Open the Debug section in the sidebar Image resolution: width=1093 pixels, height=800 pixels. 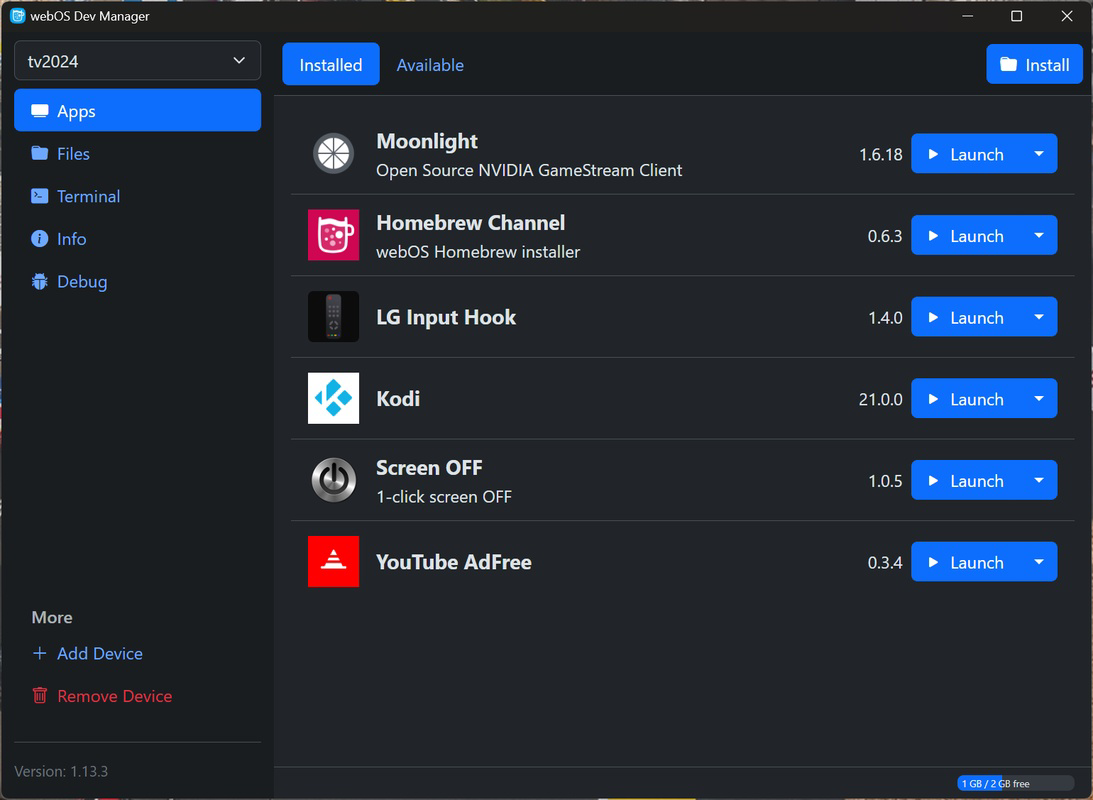pyautogui.click(x=79, y=281)
